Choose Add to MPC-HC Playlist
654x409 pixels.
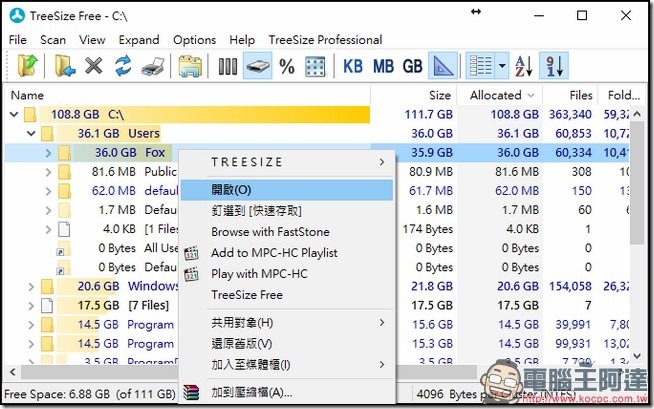[x=287, y=253]
